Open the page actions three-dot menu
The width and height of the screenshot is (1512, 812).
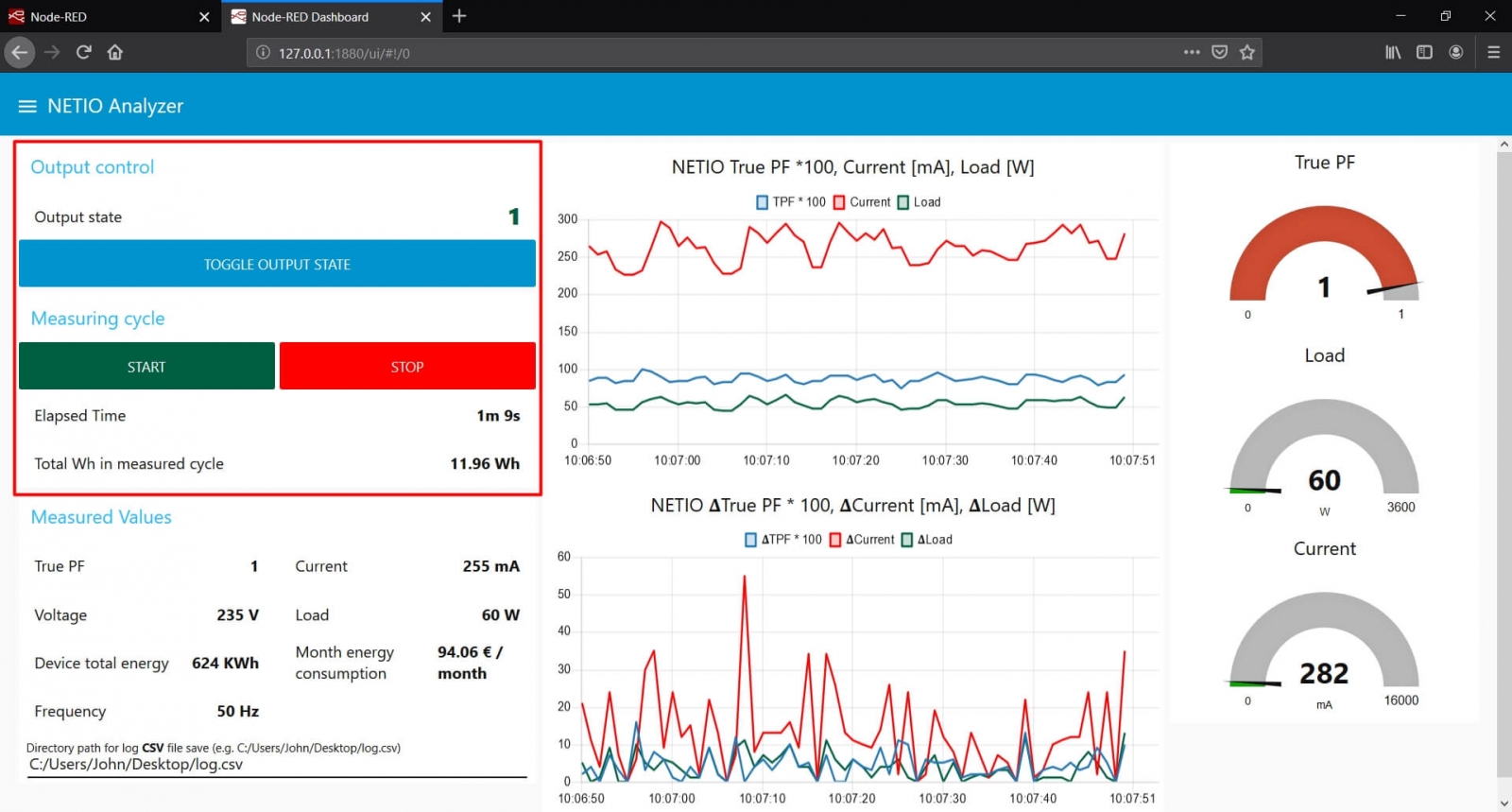point(1192,53)
